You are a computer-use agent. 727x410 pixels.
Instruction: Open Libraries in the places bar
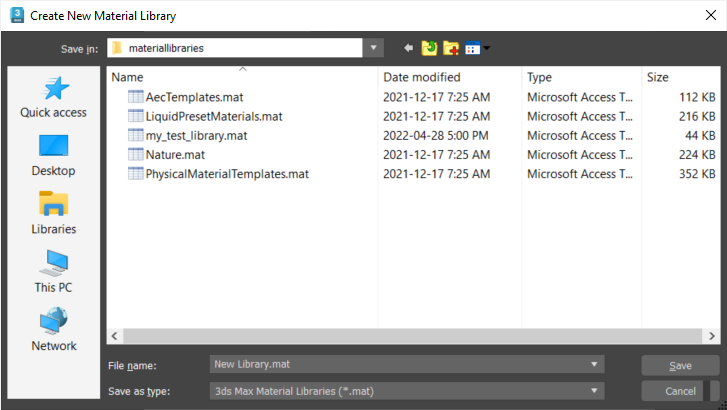point(53,214)
